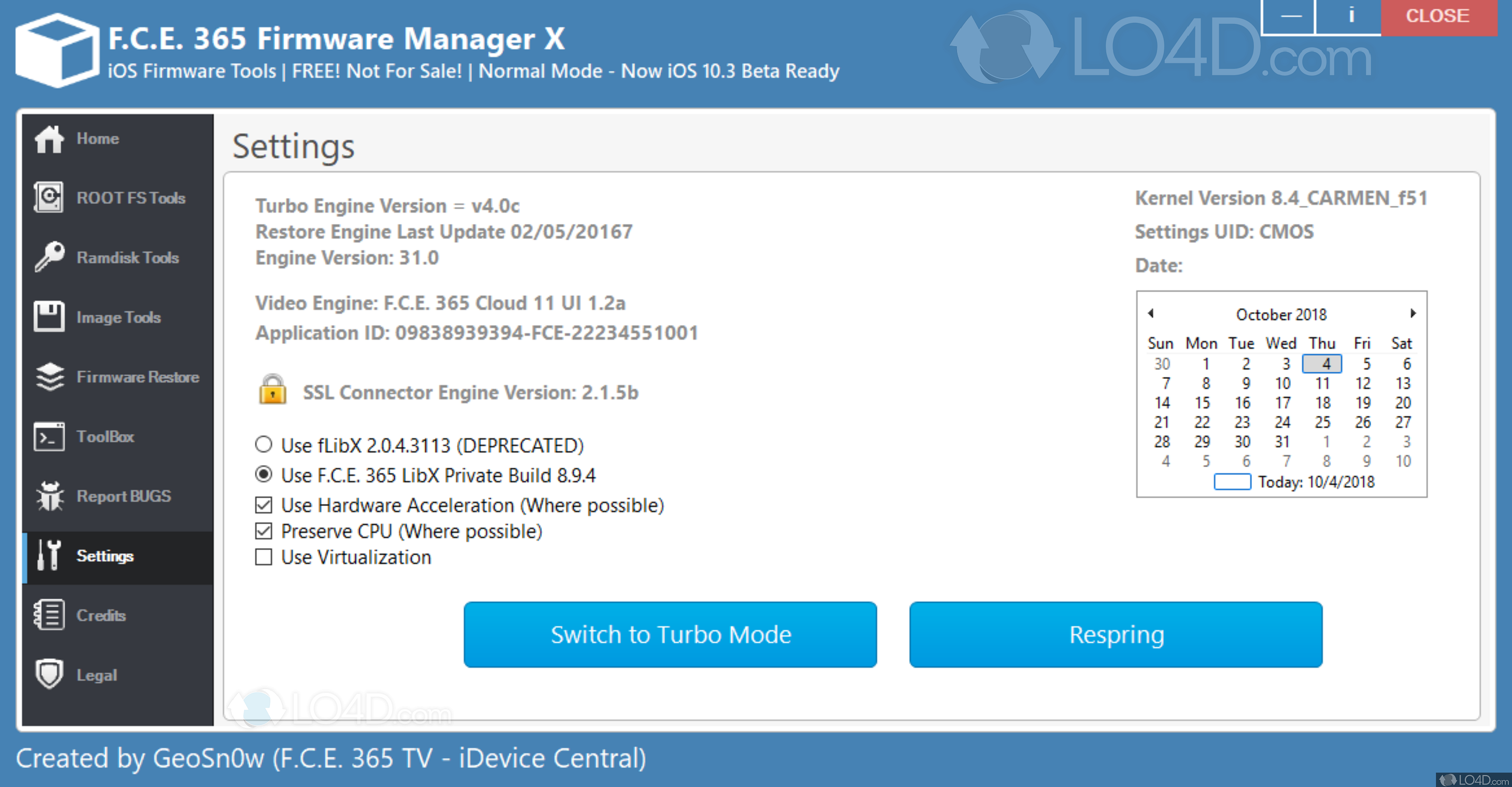Screen dimensions: 1512x787
Task: Advance calendar to next month
Action: point(1414,313)
